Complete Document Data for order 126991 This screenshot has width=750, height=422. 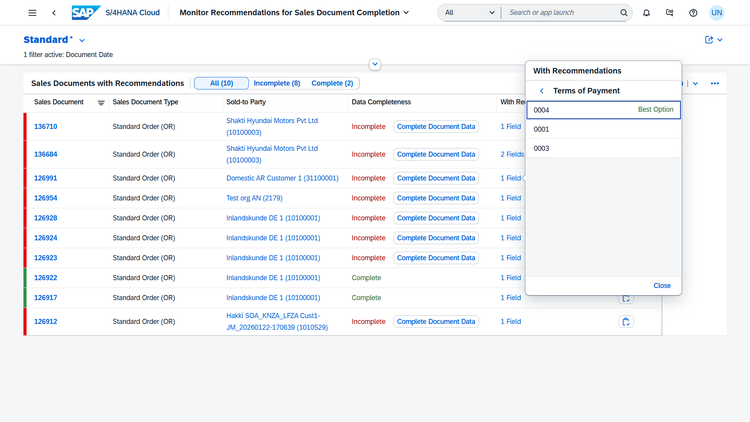click(x=436, y=178)
